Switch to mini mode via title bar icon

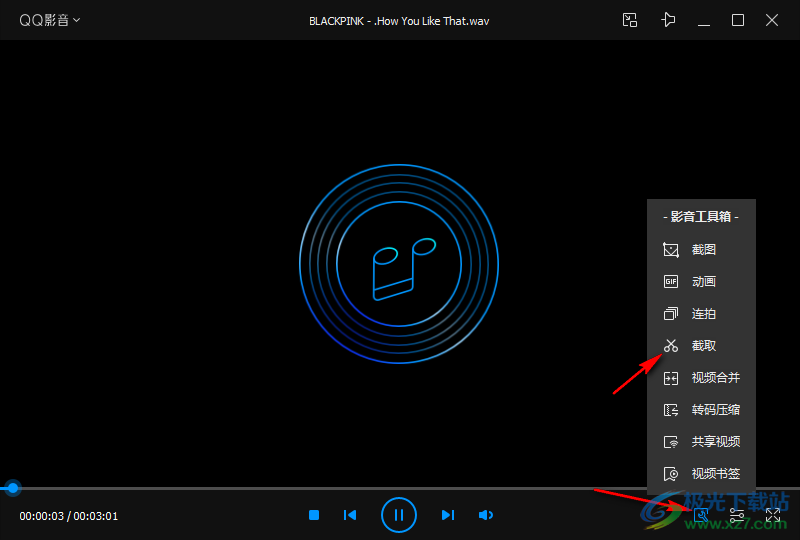(630, 20)
